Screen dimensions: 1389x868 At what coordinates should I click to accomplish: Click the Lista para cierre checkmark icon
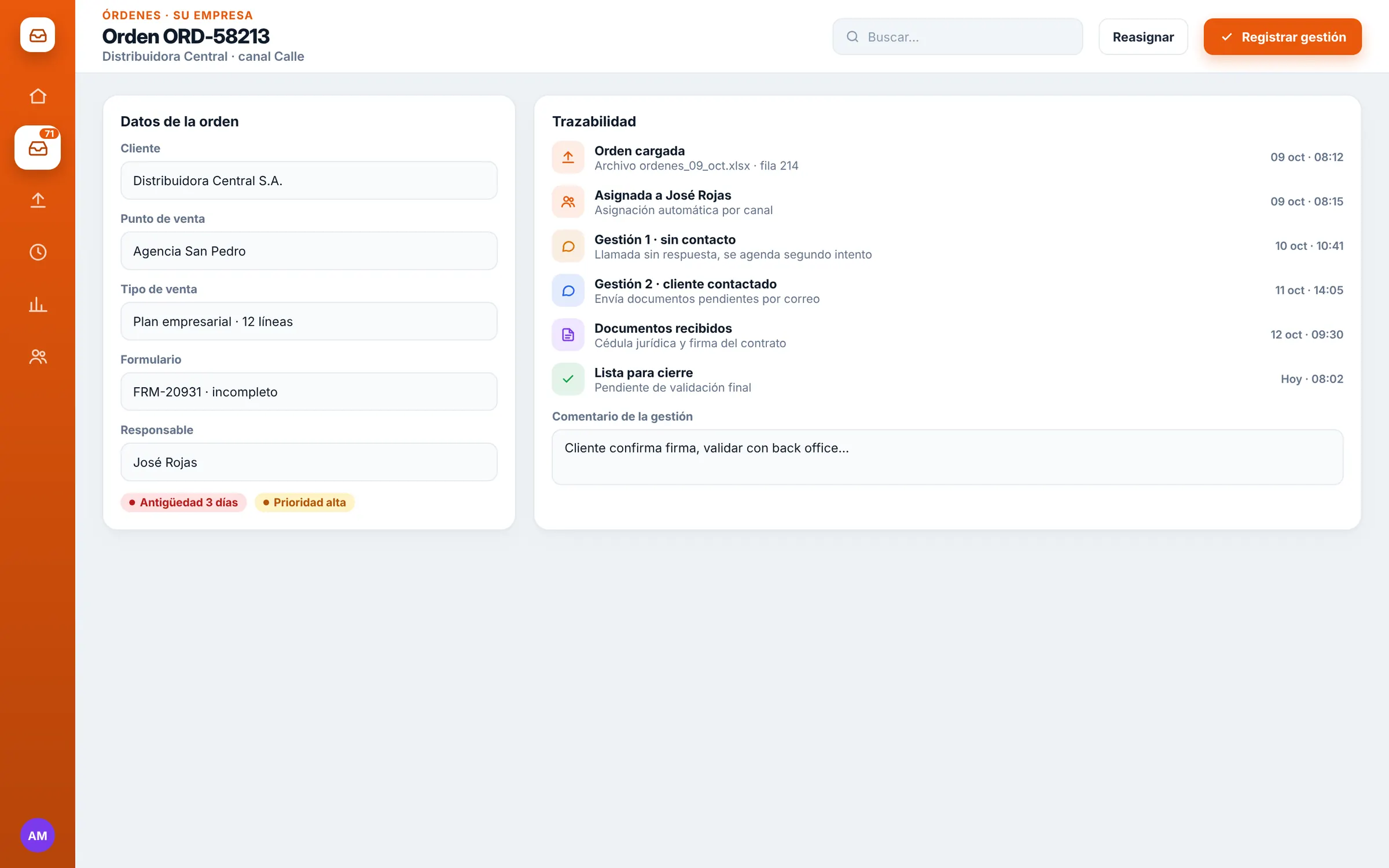pyautogui.click(x=568, y=380)
